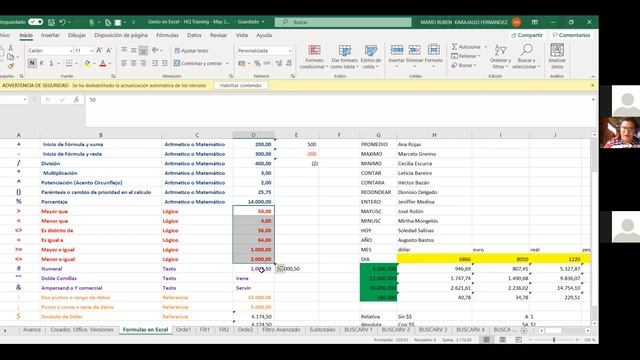Click Combinar y centrar button
Screen dimensions: 640x360
198,63
